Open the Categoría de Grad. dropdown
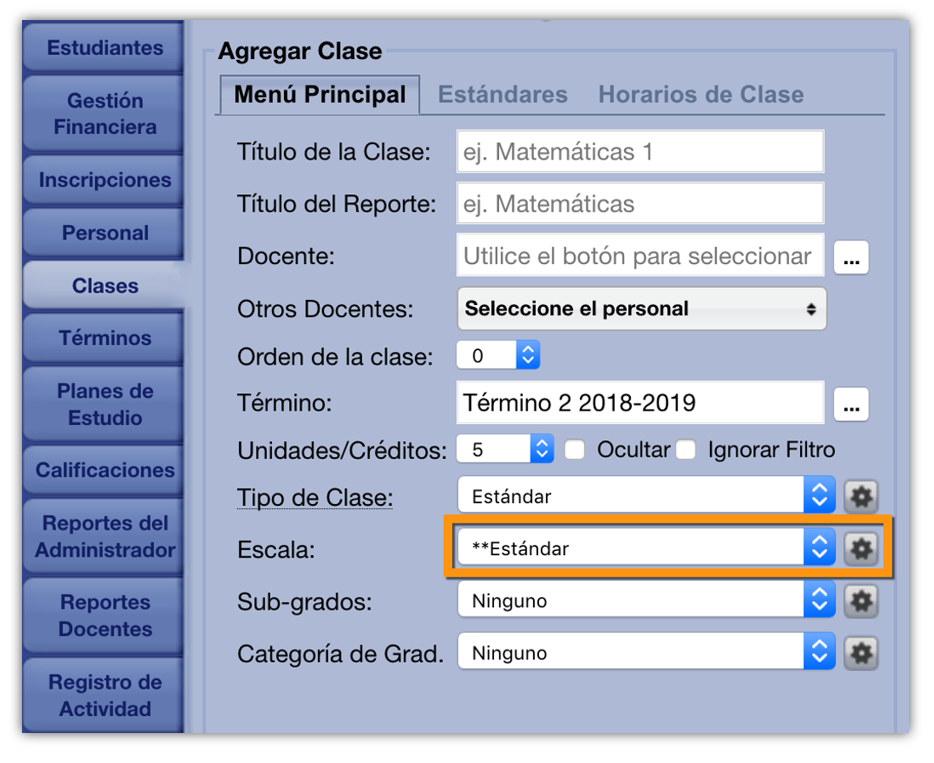This screenshot has height=763, width=934. click(x=645, y=653)
